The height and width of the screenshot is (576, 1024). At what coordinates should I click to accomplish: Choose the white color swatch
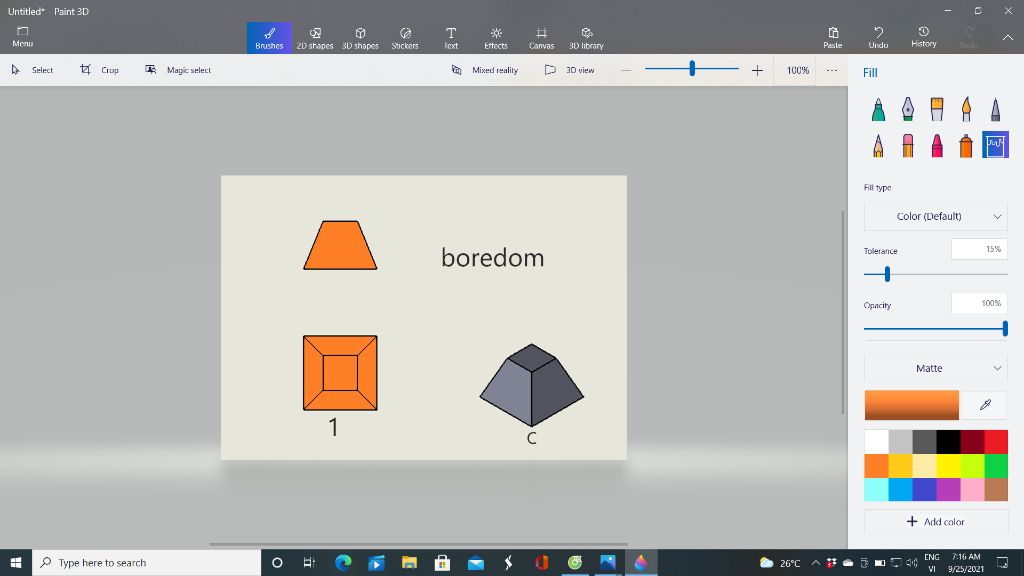[x=876, y=441]
